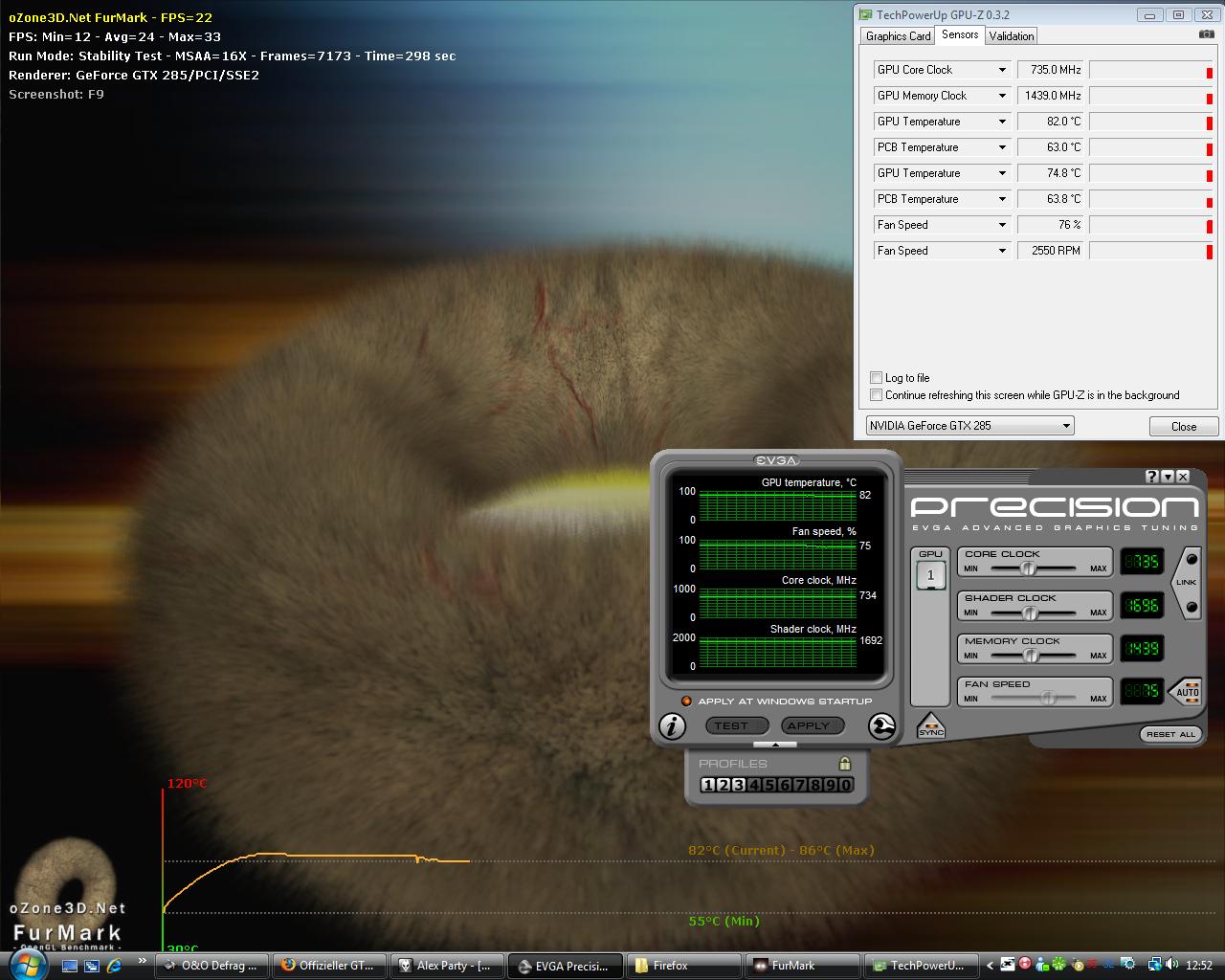Click the Fan Speed 2550 RPM value
The image size is (1225, 980).
point(1050,251)
